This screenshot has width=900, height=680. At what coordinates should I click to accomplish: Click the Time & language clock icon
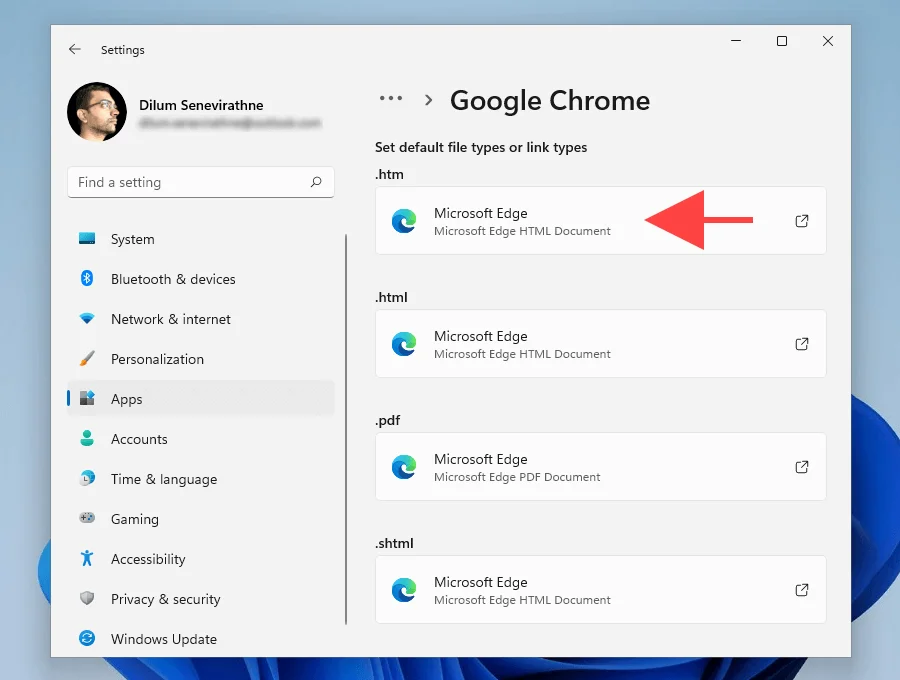87,478
